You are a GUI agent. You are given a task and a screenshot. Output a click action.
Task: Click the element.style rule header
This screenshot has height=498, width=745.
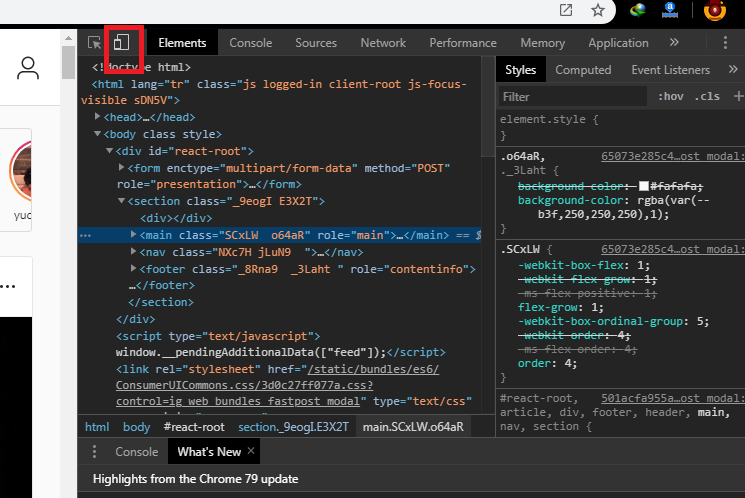pyautogui.click(x=549, y=119)
